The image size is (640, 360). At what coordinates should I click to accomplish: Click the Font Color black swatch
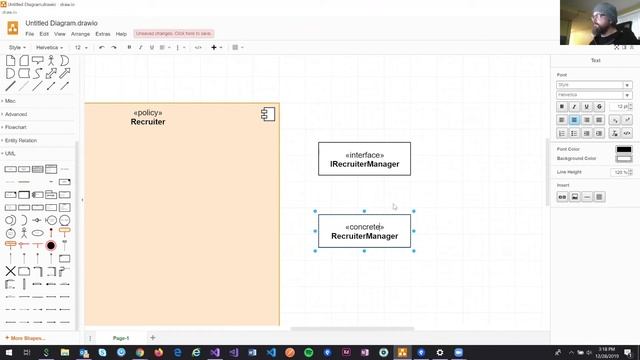click(x=624, y=149)
